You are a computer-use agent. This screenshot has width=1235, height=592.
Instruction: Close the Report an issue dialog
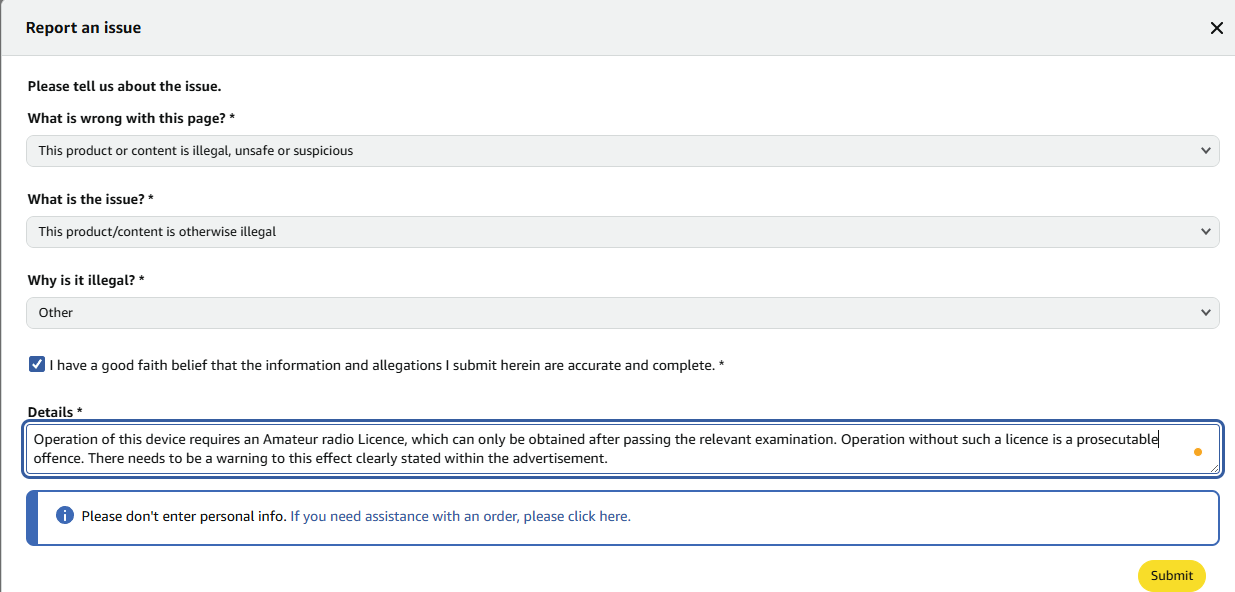(x=1216, y=28)
